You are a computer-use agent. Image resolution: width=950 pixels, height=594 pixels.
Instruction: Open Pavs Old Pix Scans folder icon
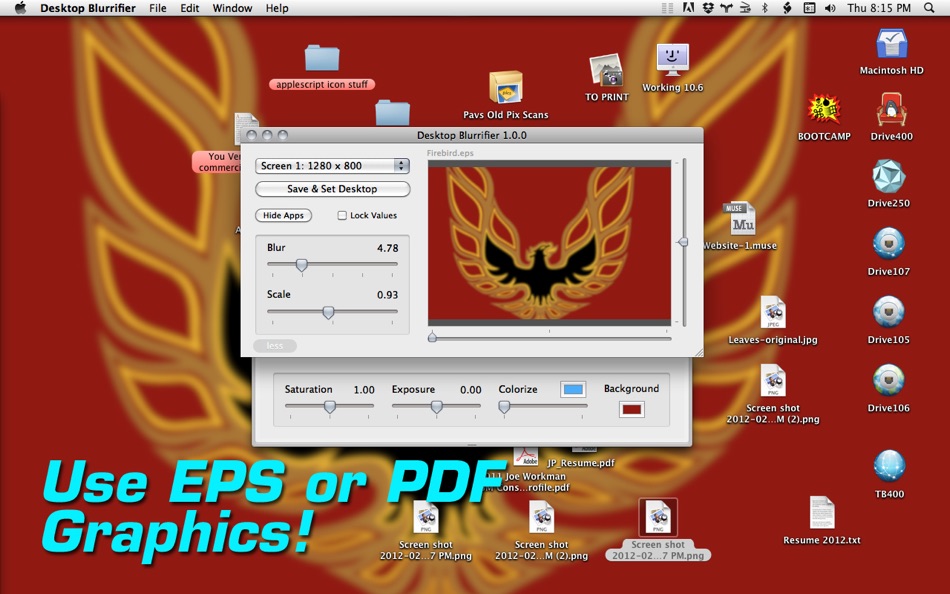coord(505,87)
